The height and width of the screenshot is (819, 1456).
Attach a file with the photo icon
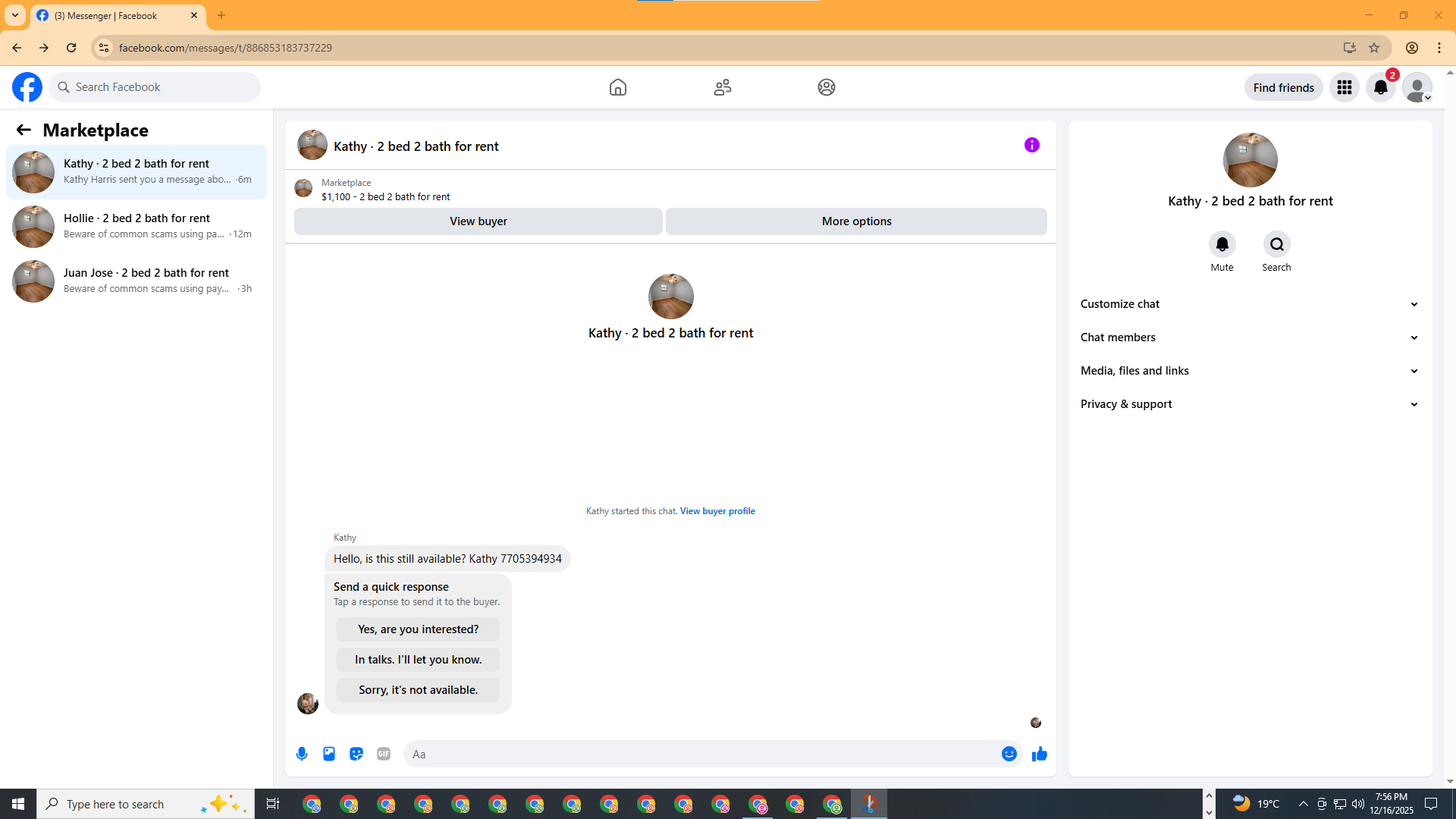pos(329,754)
